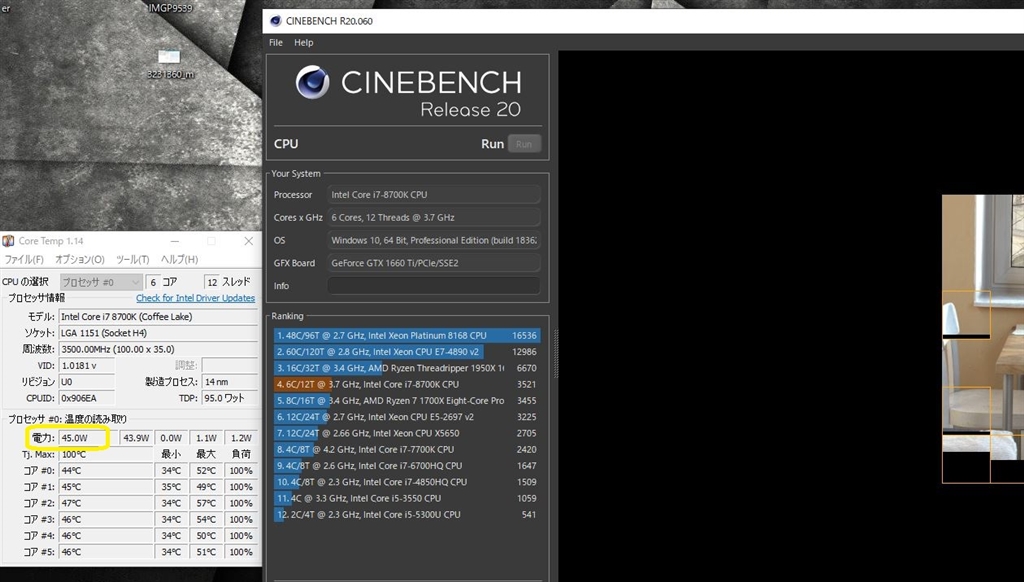Select ranking row Intel Xeon CPU X5650
The height and width of the screenshot is (582, 1024).
pos(407,433)
